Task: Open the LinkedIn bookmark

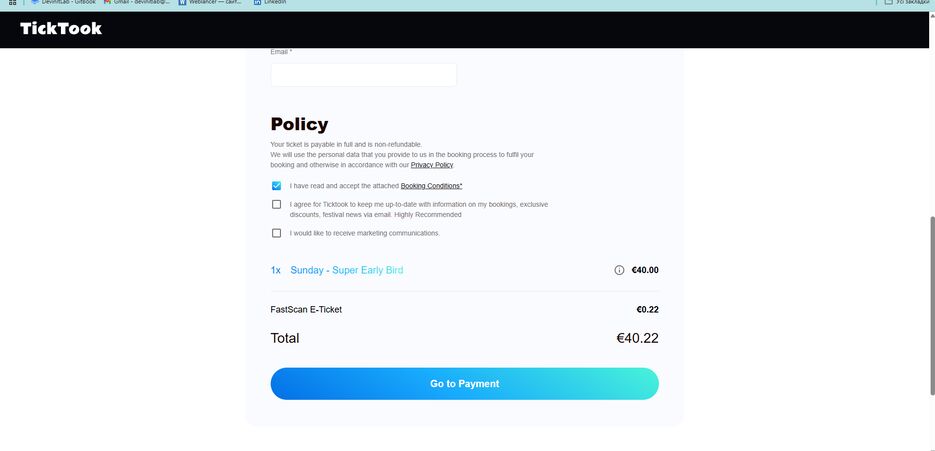Action: tap(270, 2)
